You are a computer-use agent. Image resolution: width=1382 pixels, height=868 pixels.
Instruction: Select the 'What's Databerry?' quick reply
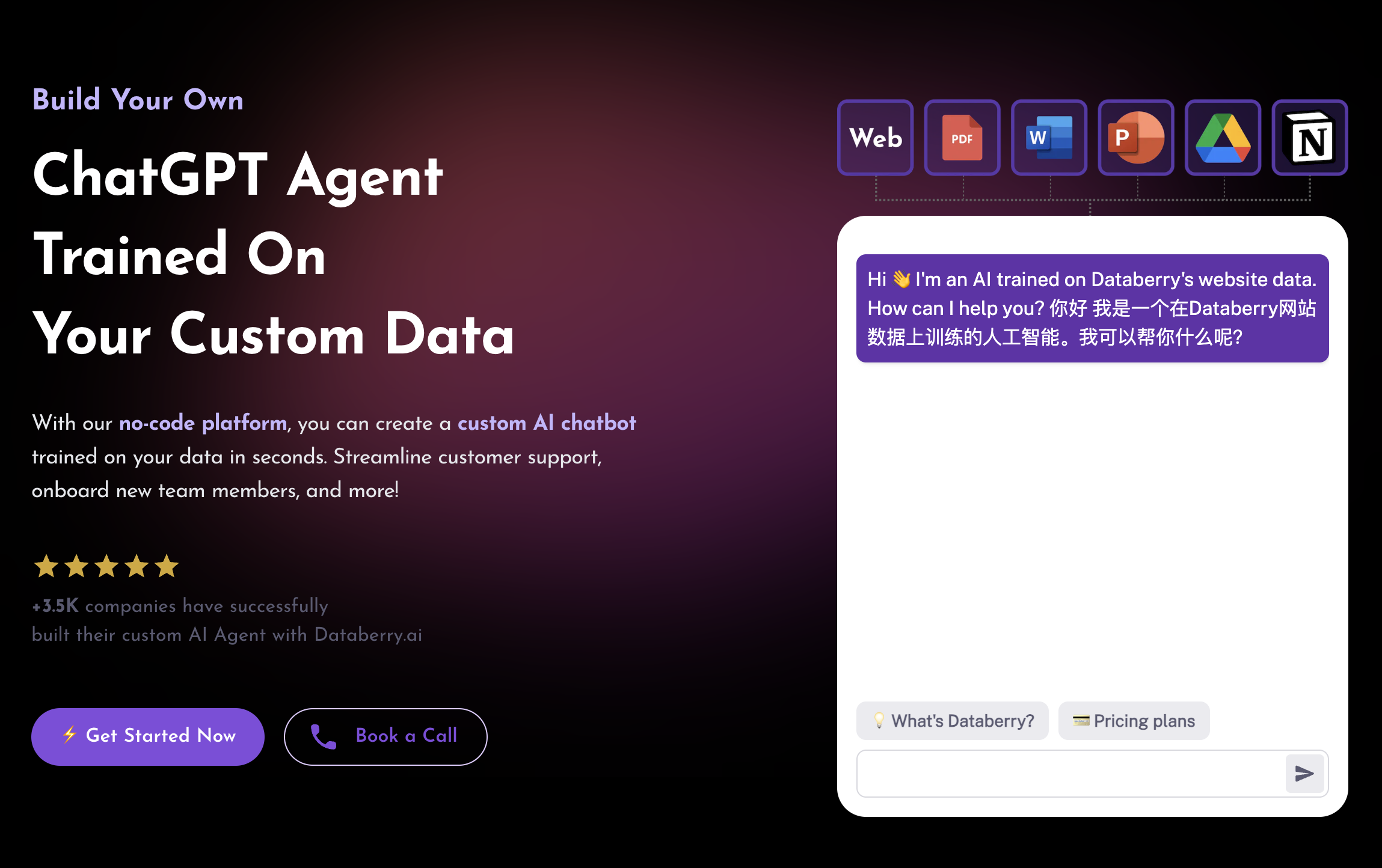[x=952, y=720]
